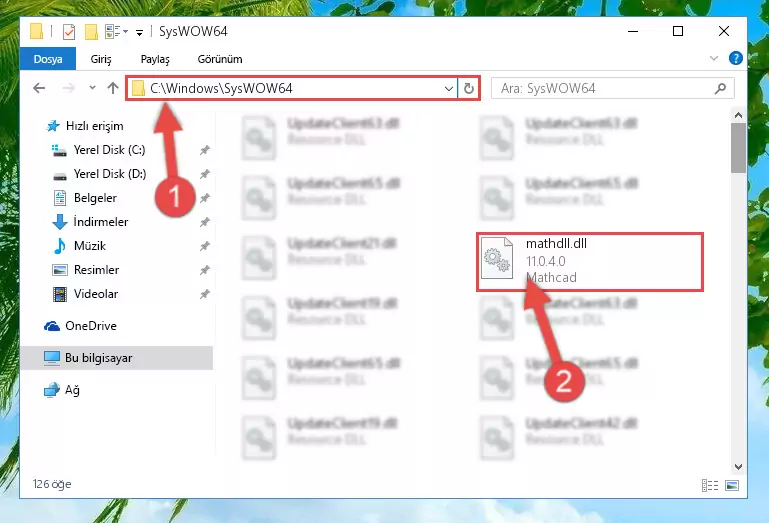Open Müzik folder in sidebar
Screen dimensions: 769x523
click(90, 246)
